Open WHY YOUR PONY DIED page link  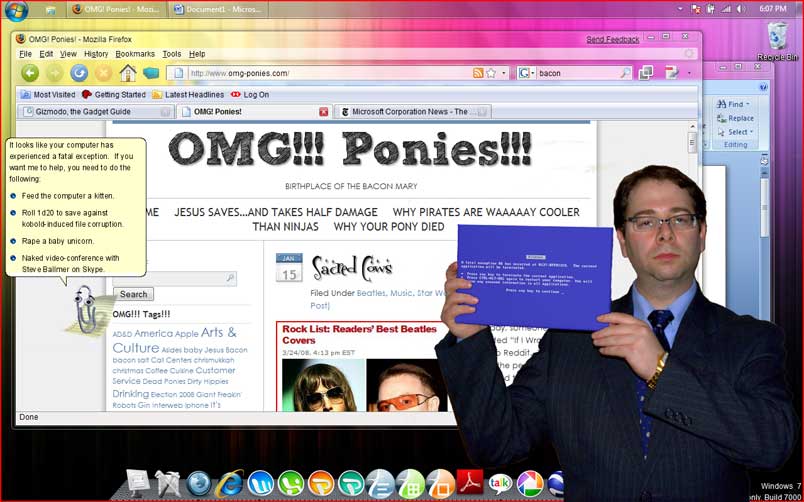tap(389, 227)
